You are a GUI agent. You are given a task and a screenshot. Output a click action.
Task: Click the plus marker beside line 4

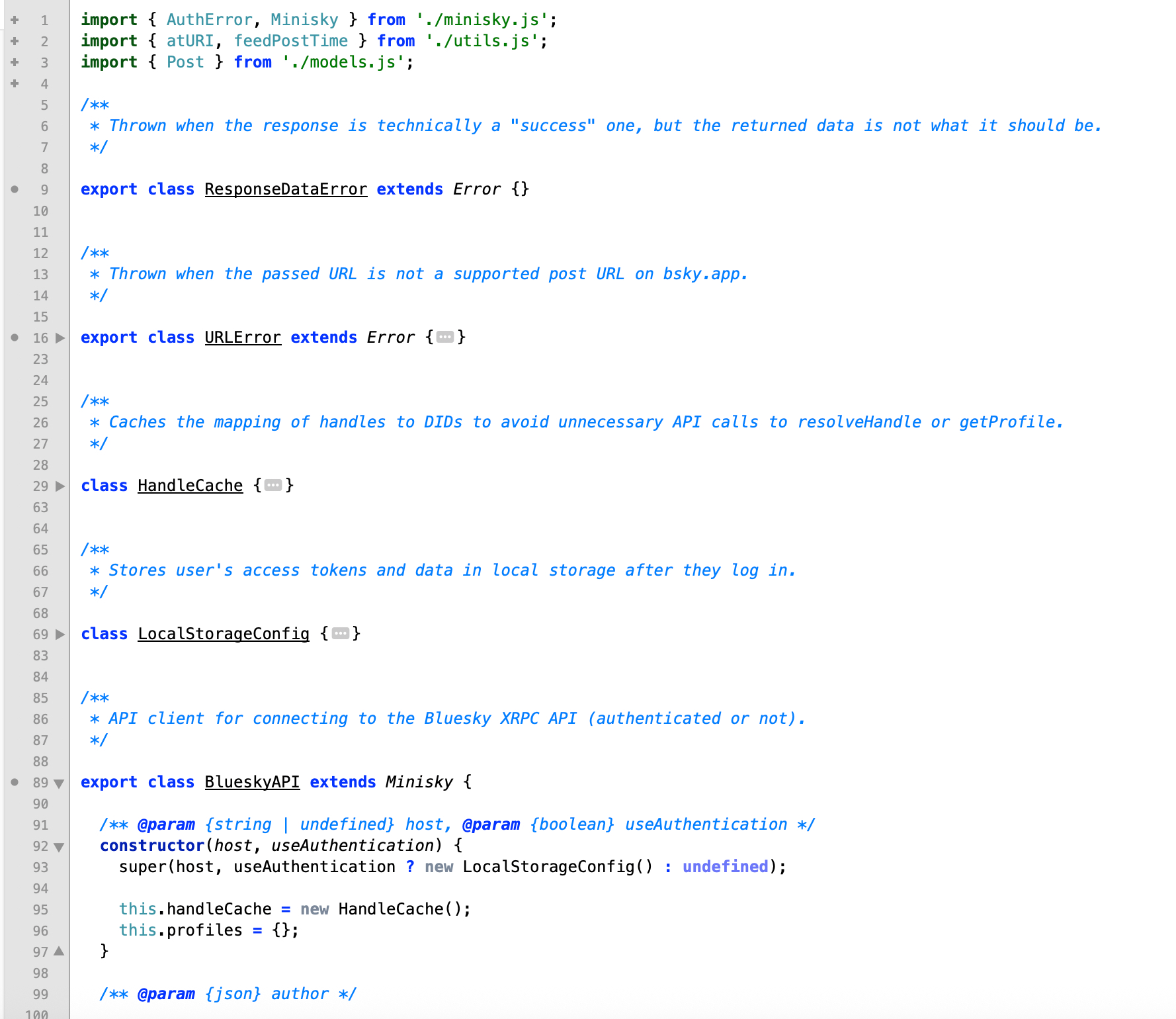pyautogui.click(x=14, y=83)
